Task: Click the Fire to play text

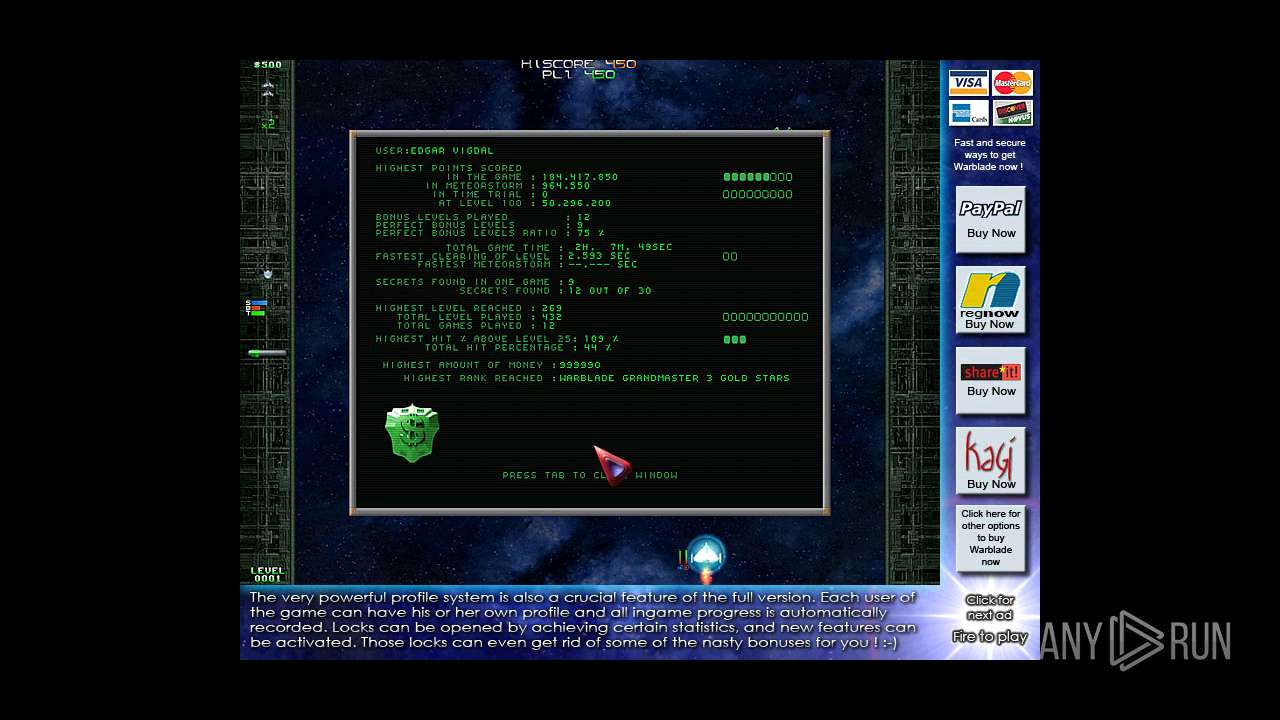Action: (x=990, y=636)
